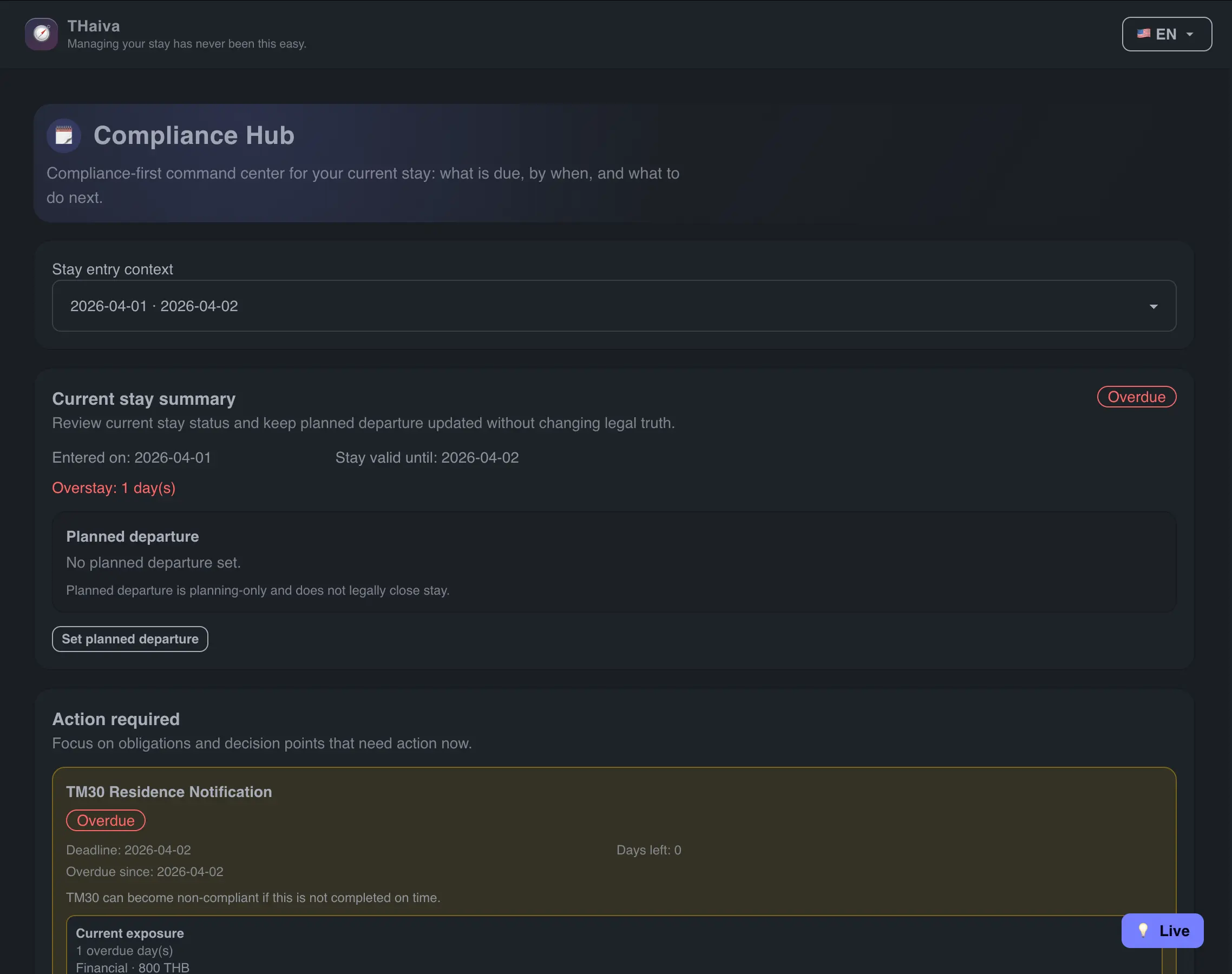Click the Compliance Hub calendar icon

coord(63,136)
